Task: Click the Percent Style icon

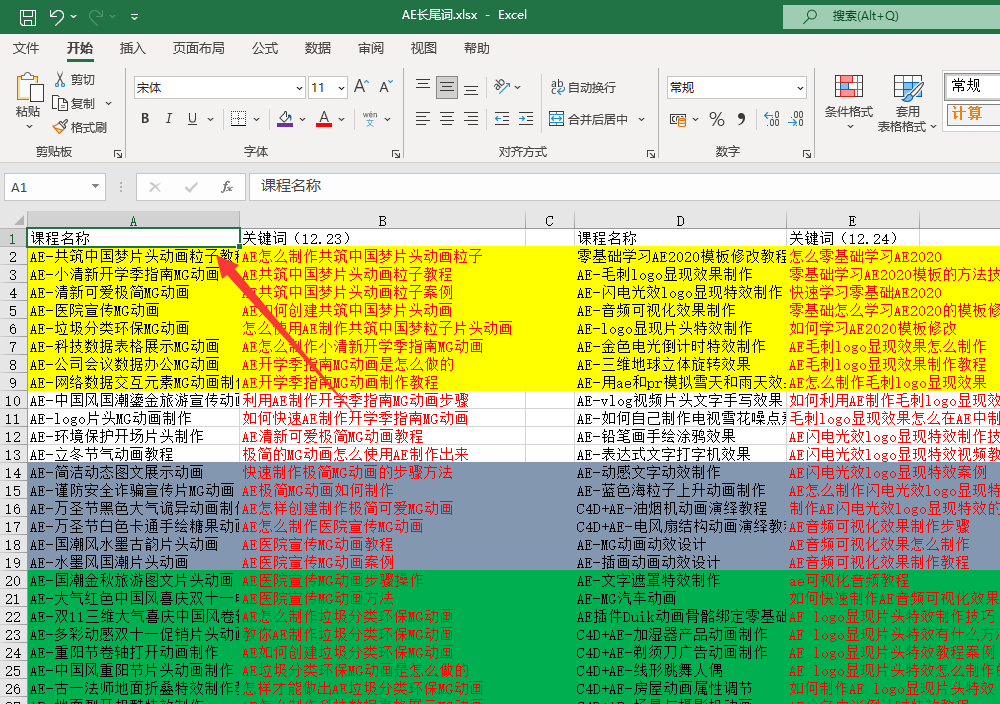Action: point(717,119)
